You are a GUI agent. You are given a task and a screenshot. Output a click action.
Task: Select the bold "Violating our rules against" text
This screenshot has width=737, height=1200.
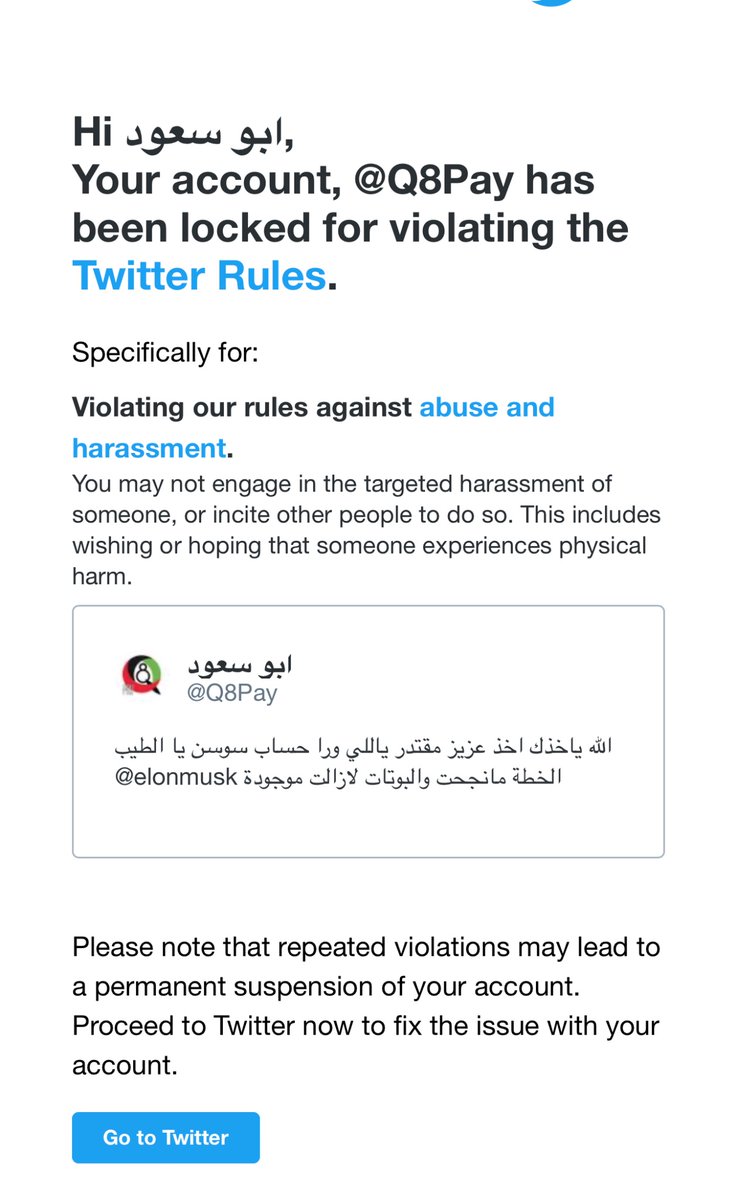tap(242, 407)
